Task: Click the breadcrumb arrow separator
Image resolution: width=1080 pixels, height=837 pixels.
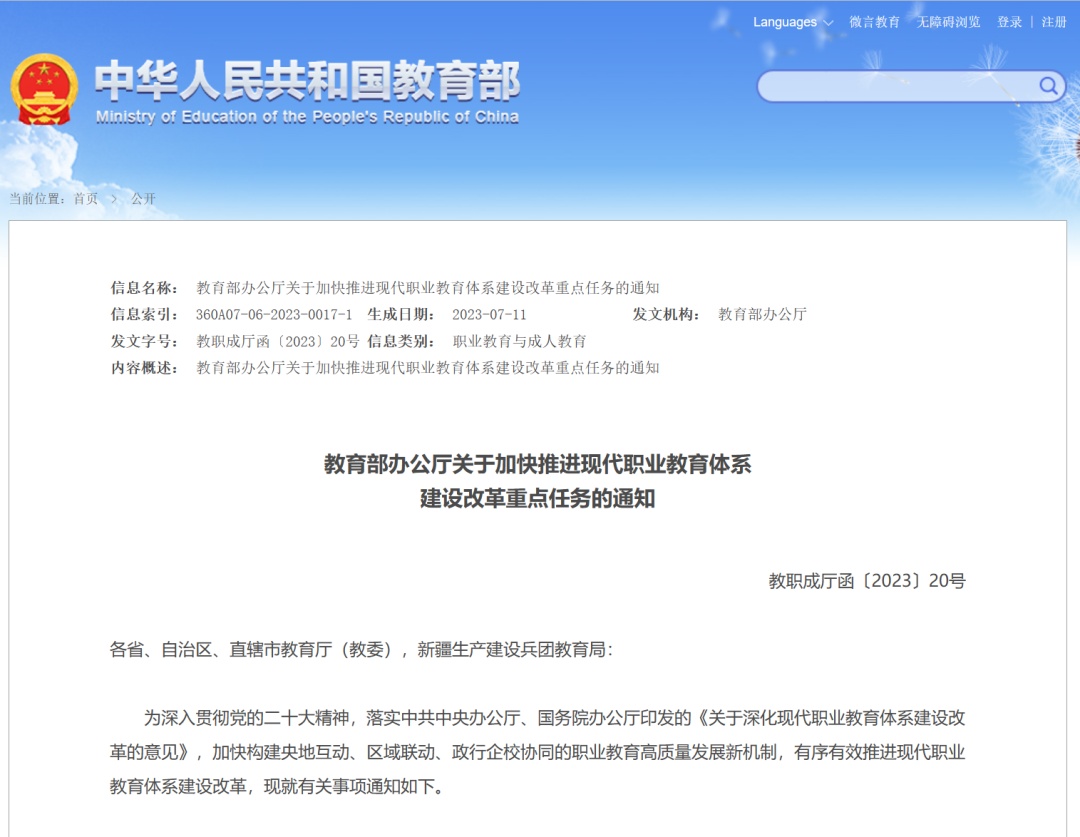Action: coord(112,199)
